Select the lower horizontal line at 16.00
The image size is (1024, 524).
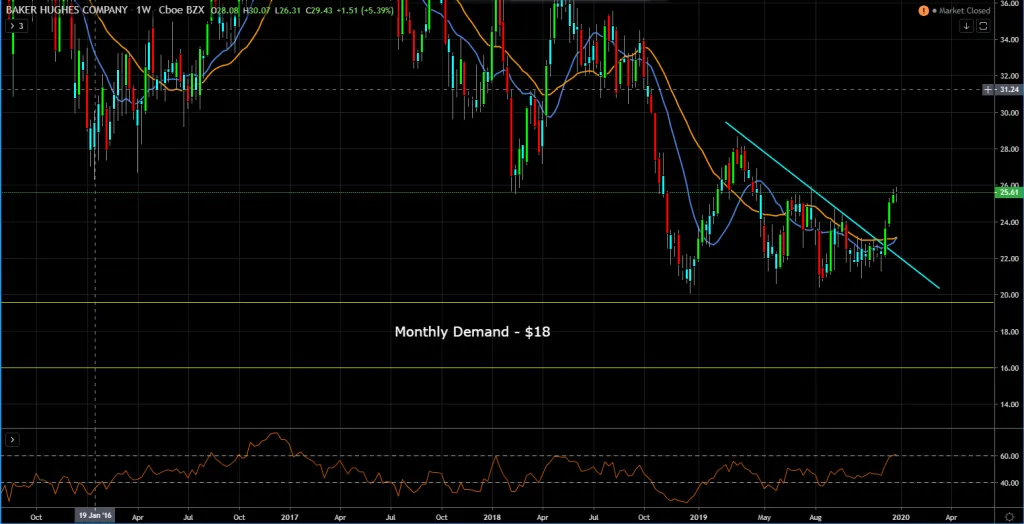[496, 368]
